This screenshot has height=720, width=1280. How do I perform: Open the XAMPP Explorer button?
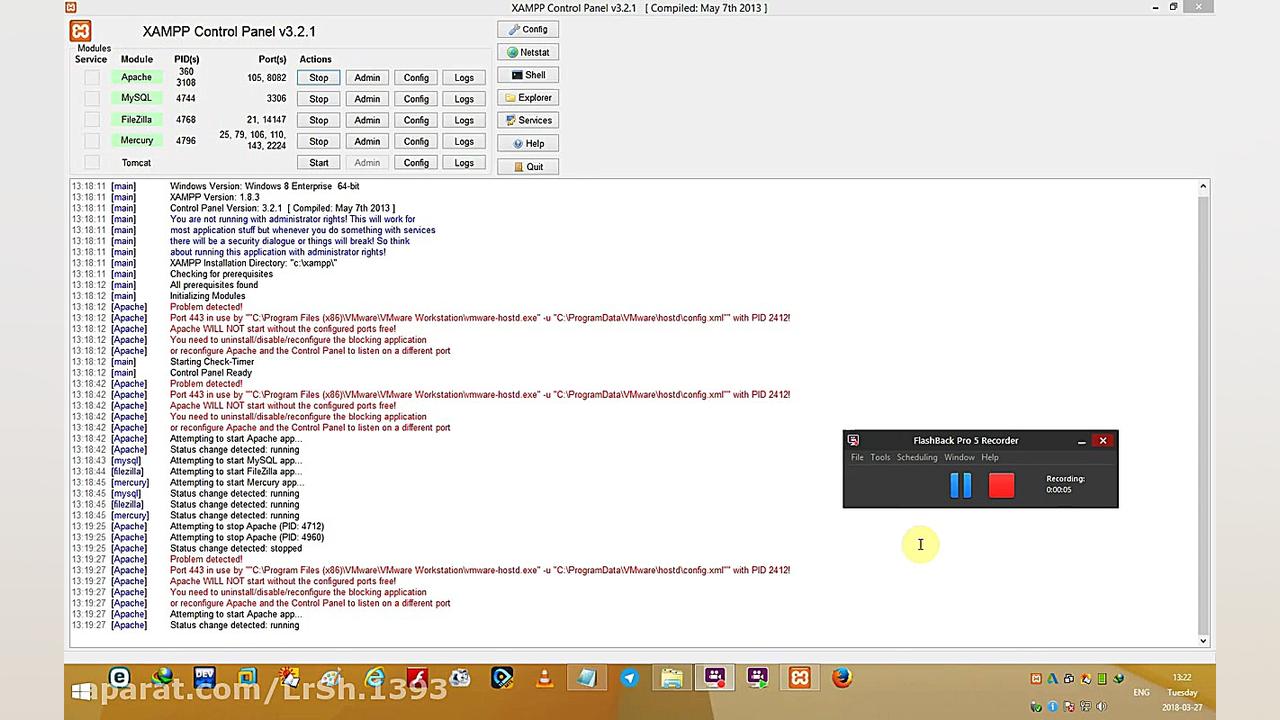[x=528, y=98]
